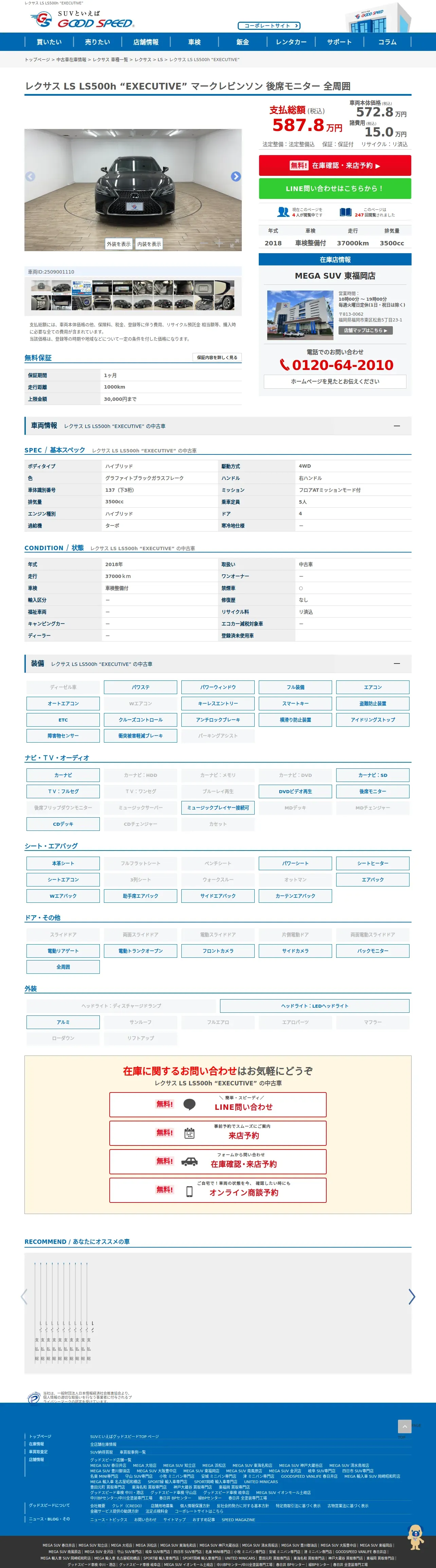
Task: Click the クルーズコントロール equipment tag
Action: [141, 720]
